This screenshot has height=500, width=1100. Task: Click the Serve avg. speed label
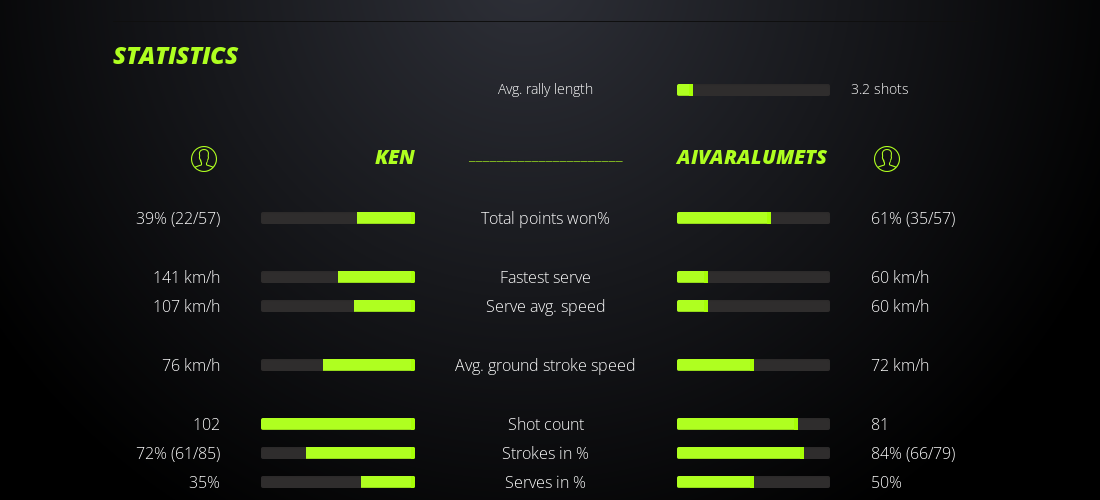(545, 306)
